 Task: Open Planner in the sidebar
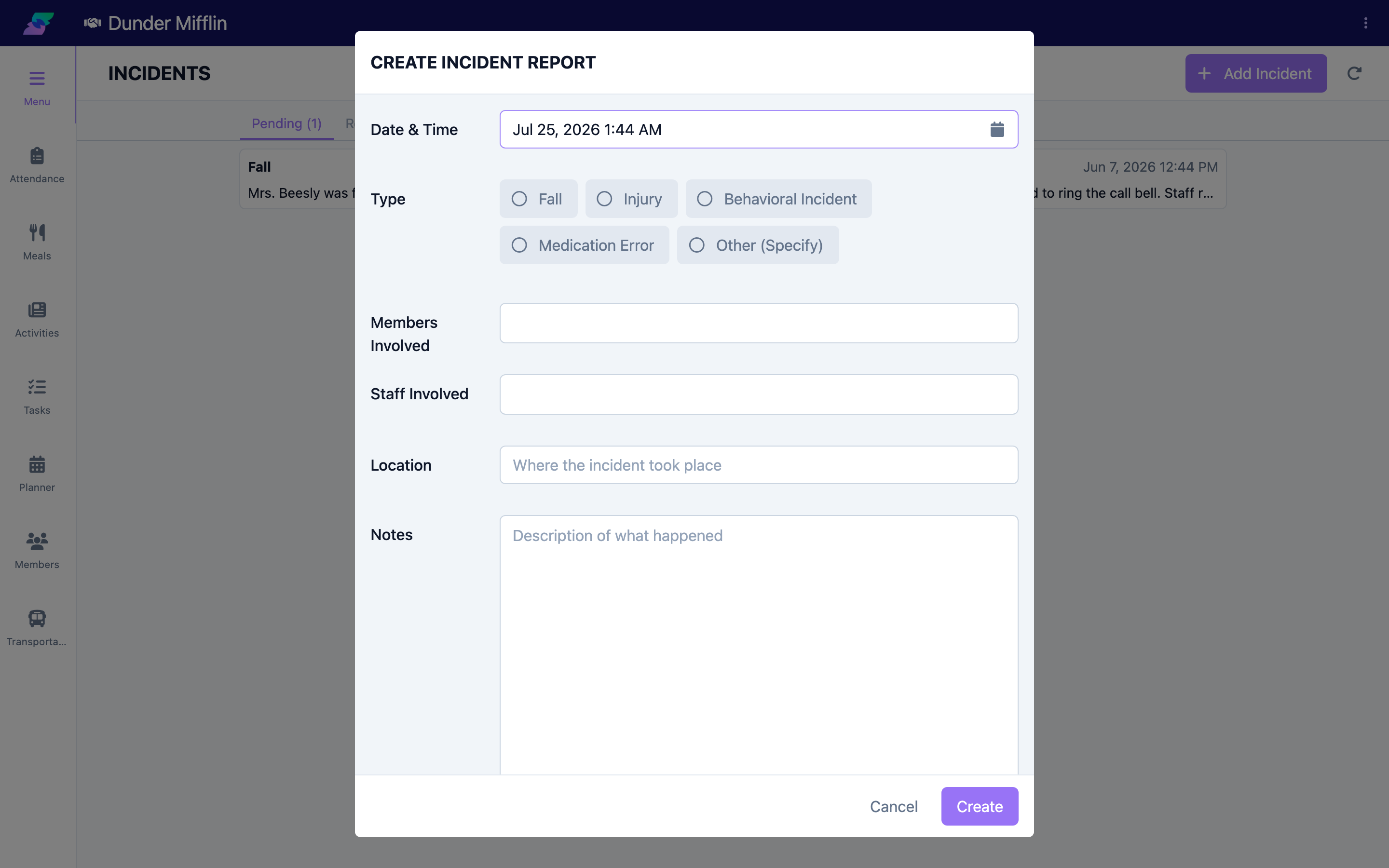coord(37,474)
